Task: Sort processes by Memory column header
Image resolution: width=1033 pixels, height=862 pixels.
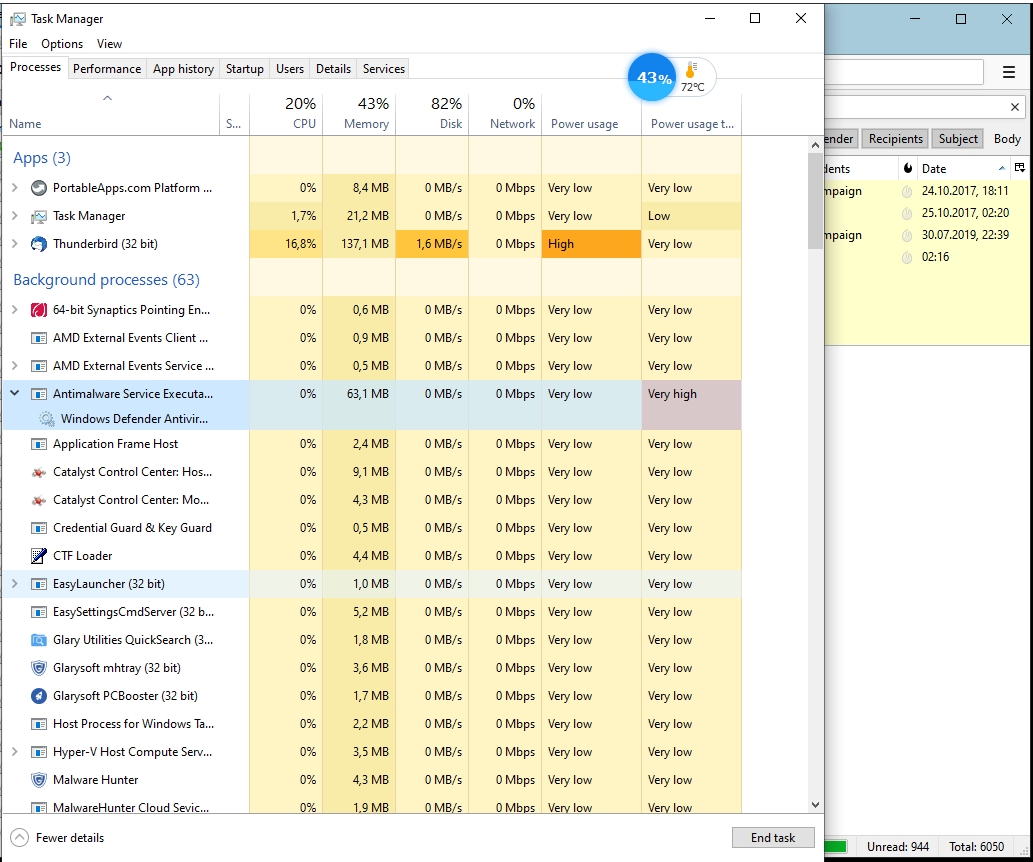Action: point(359,113)
